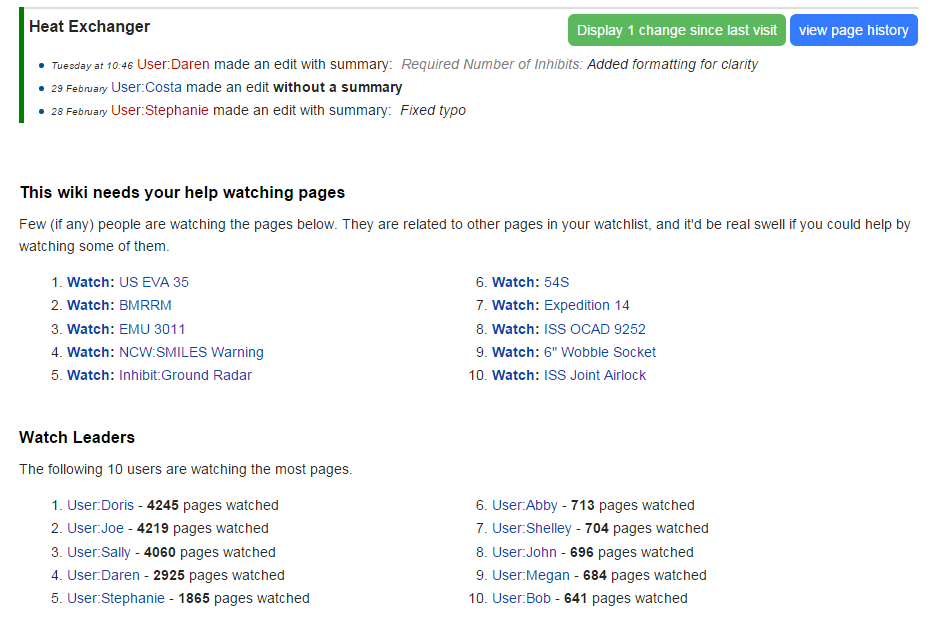The height and width of the screenshot is (618, 940).
Task: Open the 6" Wobble Socket link
Action: [600, 352]
